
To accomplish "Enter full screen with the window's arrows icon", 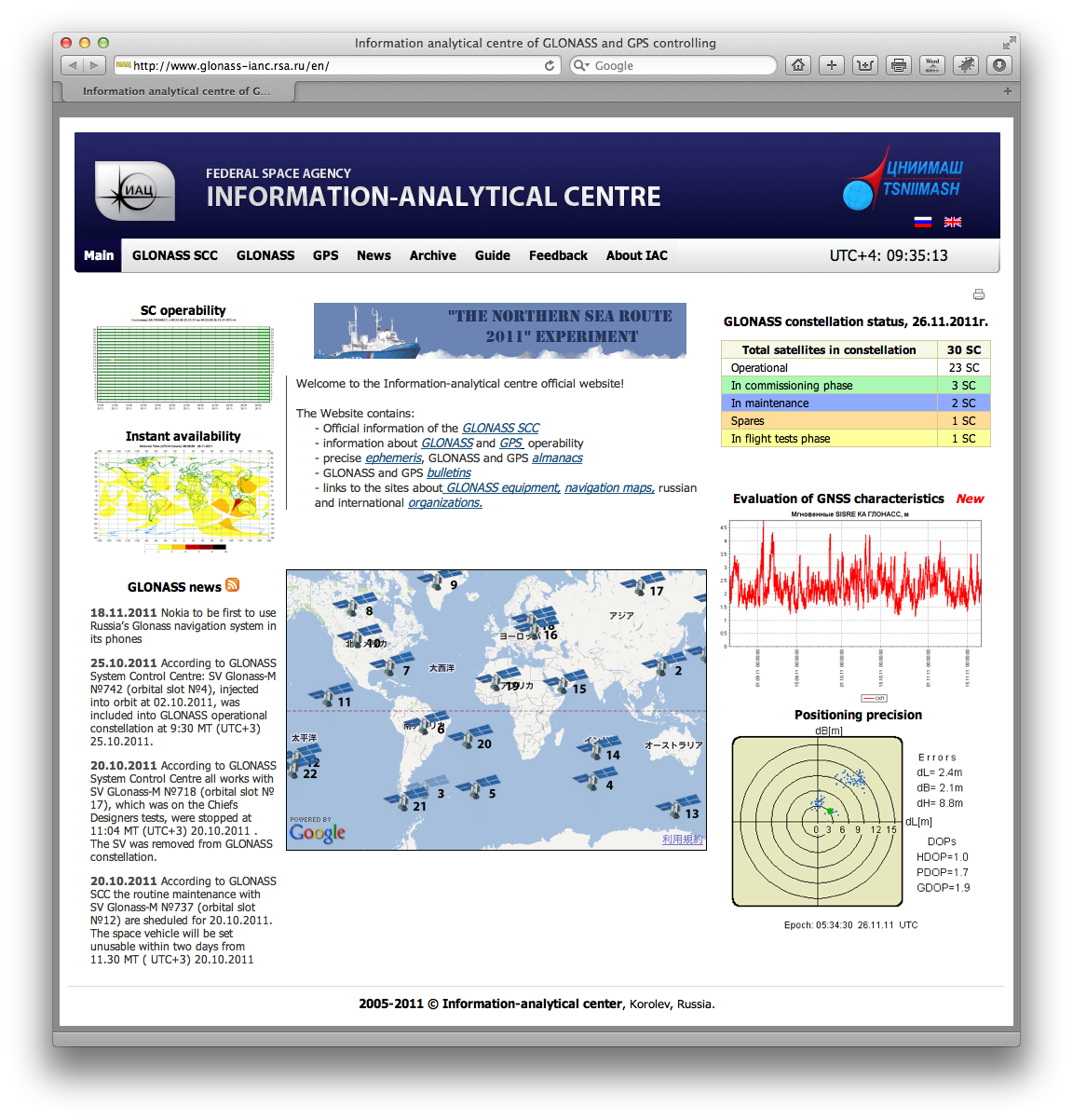I will click(1009, 43).
